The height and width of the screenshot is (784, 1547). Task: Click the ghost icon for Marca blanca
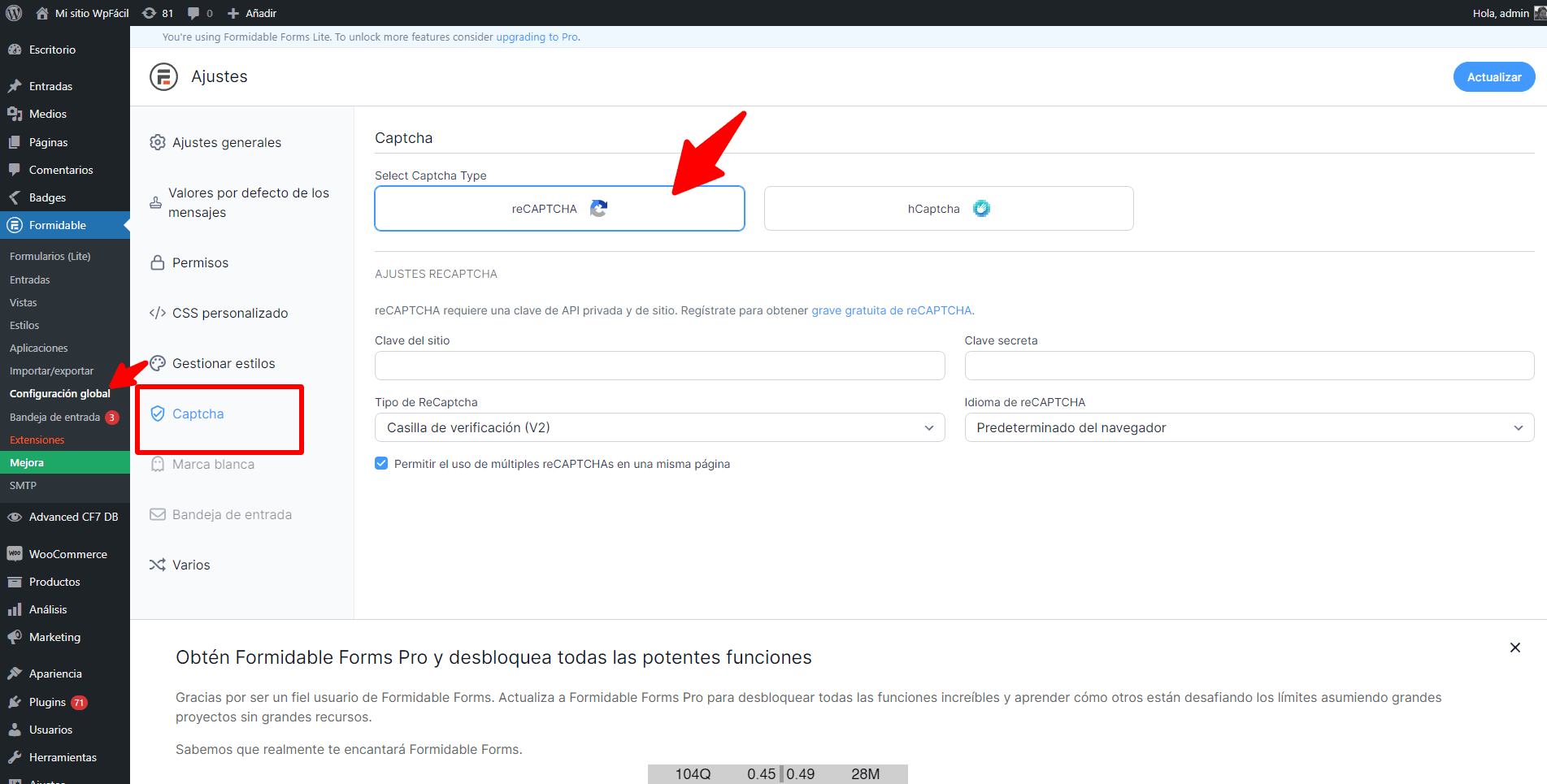158,464
